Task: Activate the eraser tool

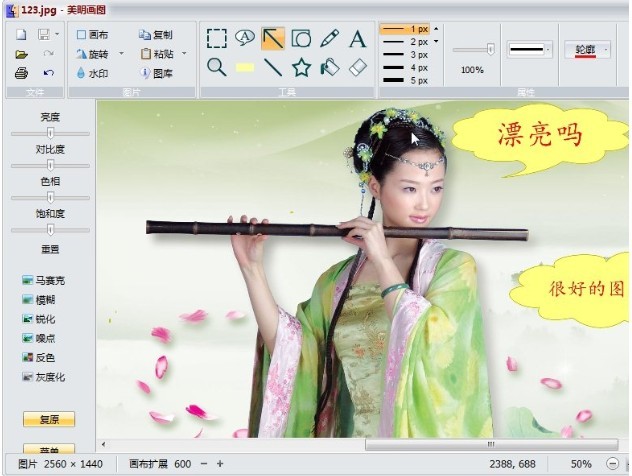Action: 357,67
